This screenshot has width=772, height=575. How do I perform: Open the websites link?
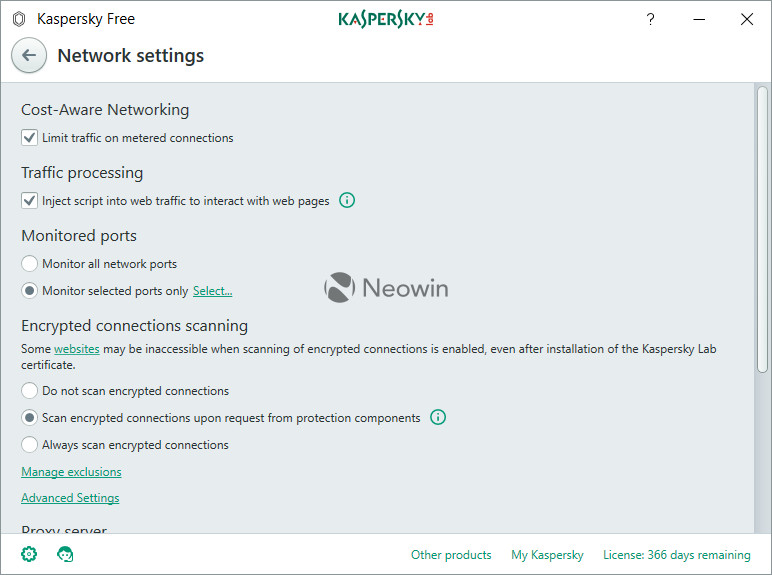pyautogui.click(x=77, y=349)
